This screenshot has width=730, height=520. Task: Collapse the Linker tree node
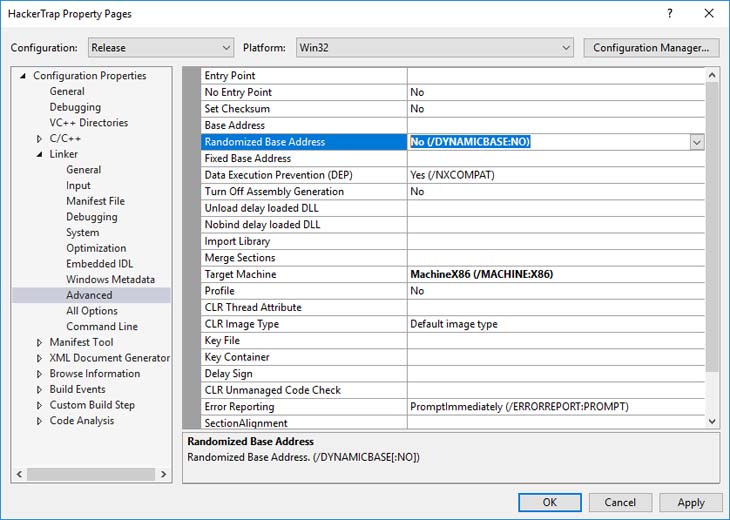[x=40, y=154]
